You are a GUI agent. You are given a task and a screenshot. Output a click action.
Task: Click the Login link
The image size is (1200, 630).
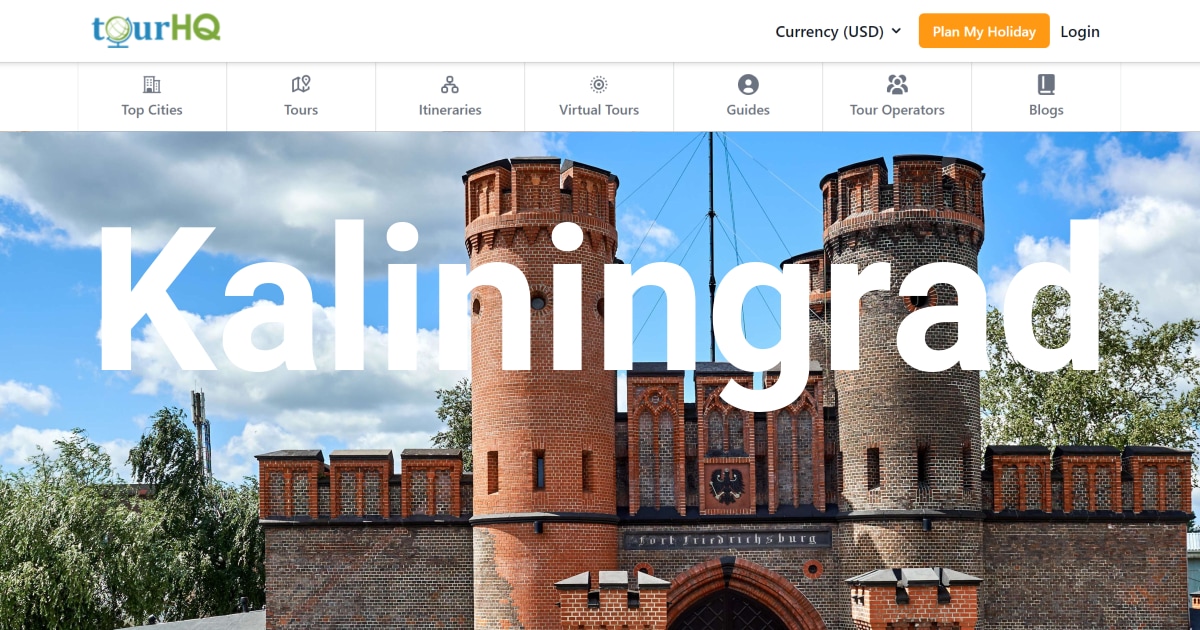(x=1080, y=31)
